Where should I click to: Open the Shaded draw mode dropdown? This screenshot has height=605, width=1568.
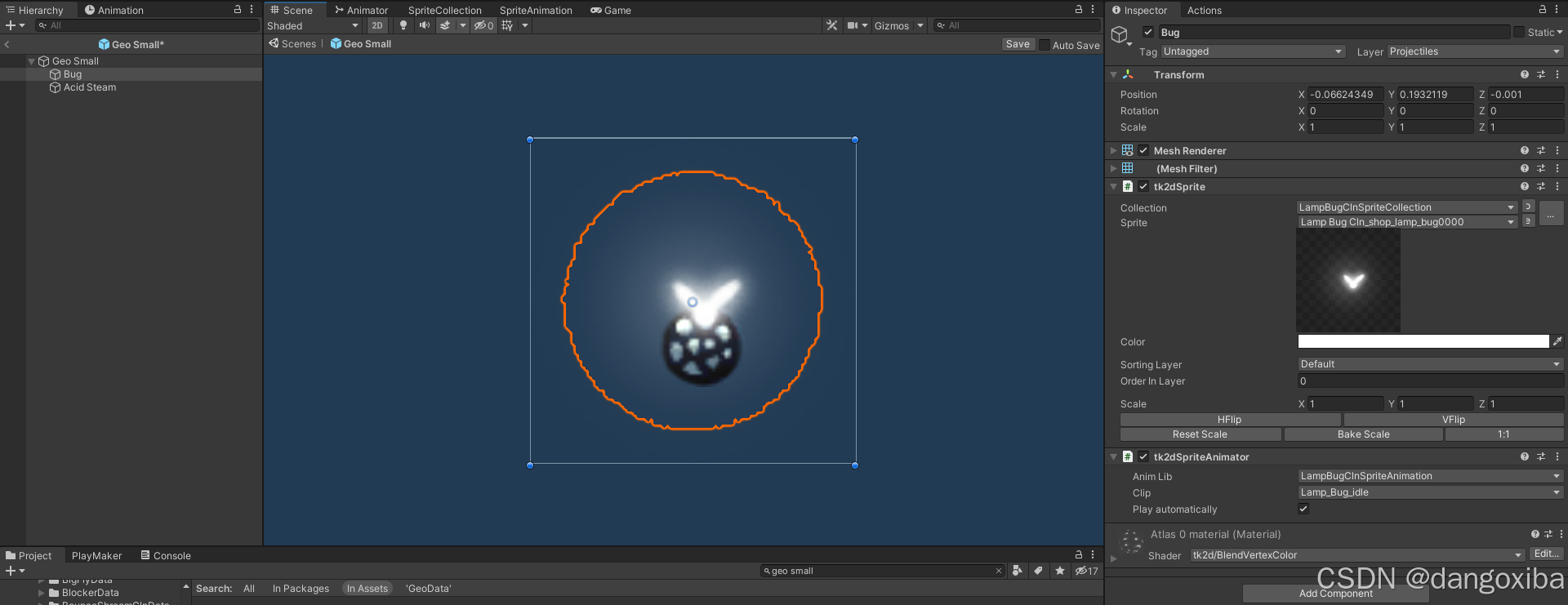(313, 25)
